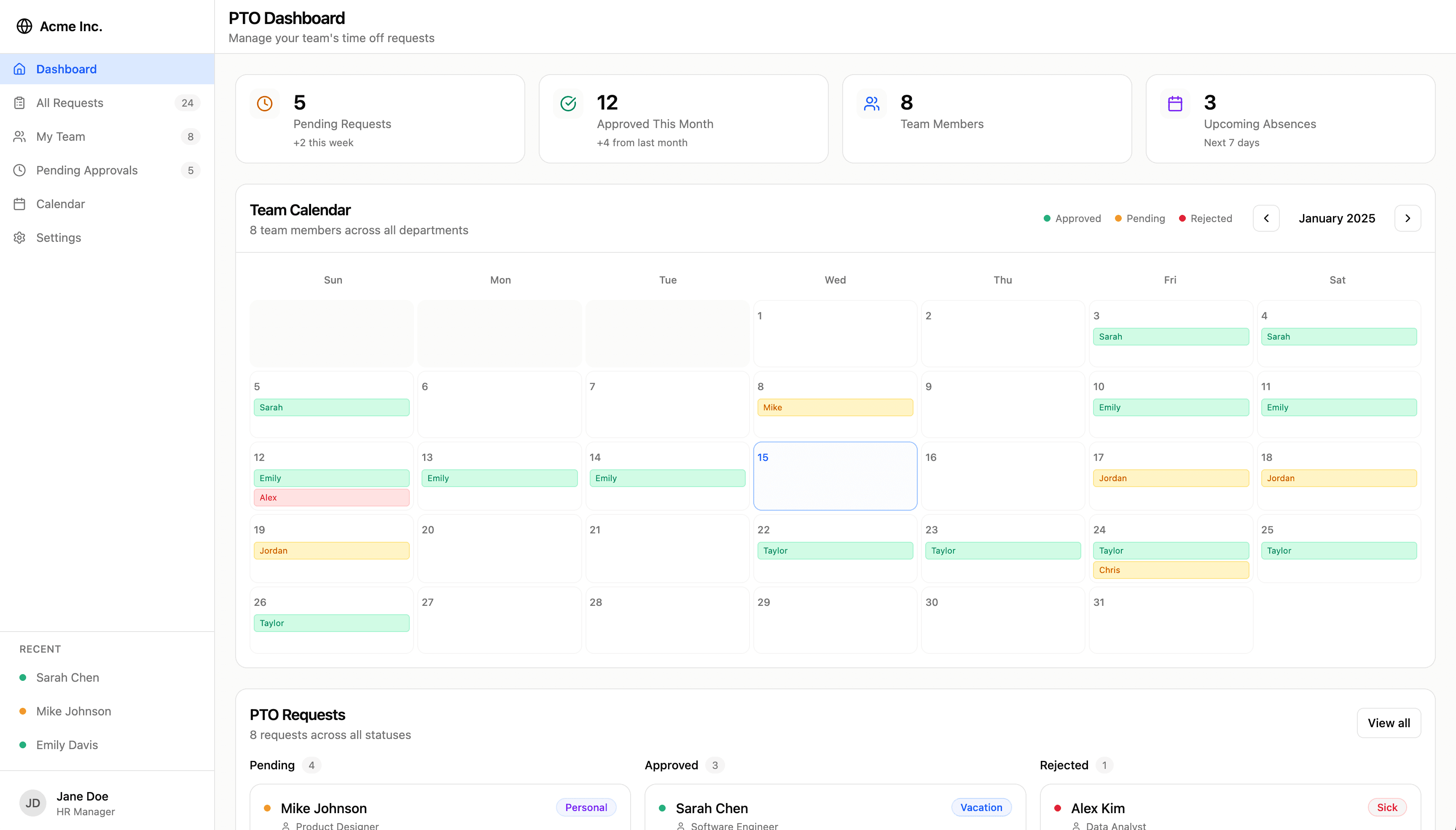Click the Dashboard home icon in sidebar
This screenshot has height=830, width=1456.
tap(19, 69)
